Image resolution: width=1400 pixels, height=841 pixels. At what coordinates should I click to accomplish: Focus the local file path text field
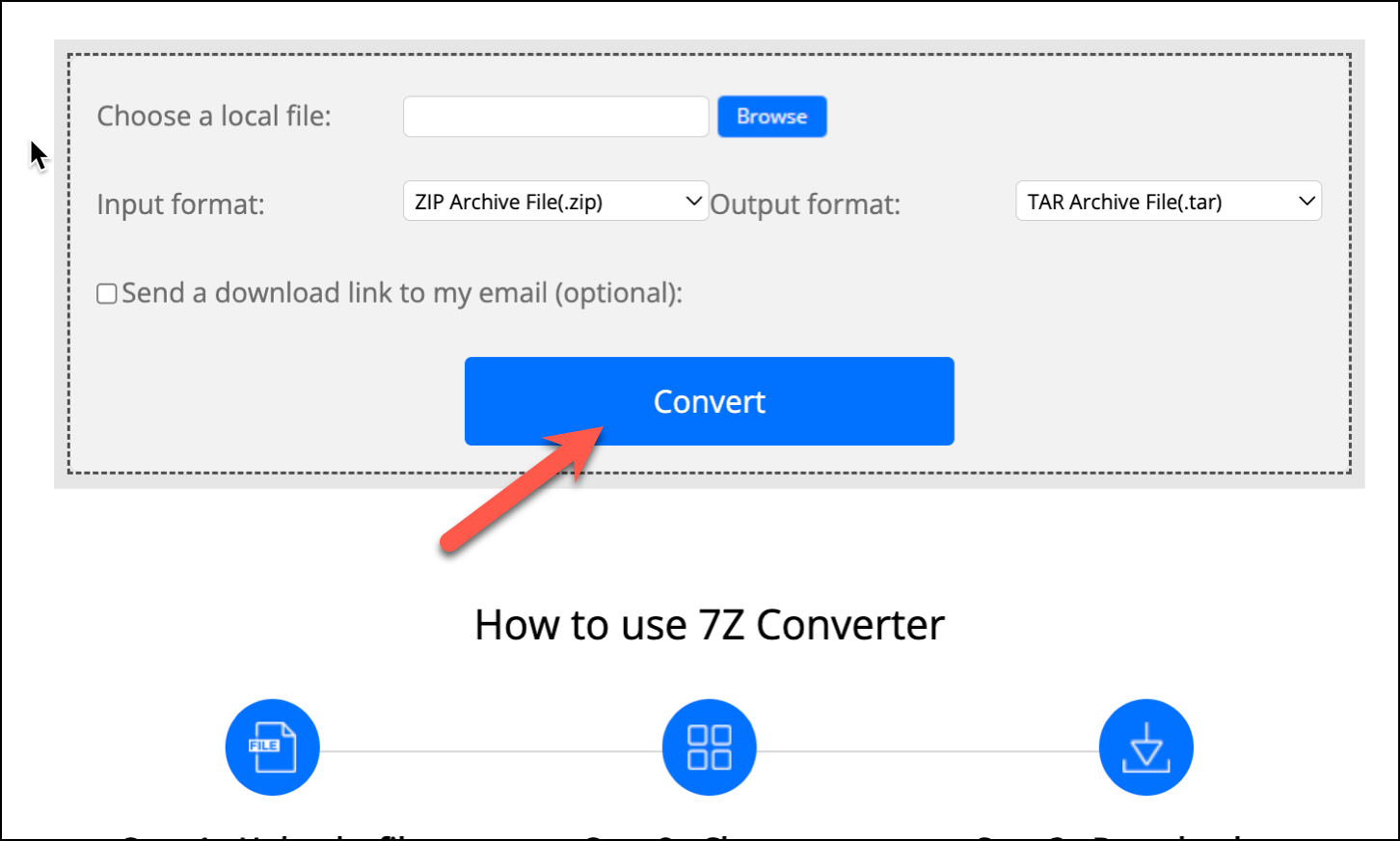tap(555, 117)
